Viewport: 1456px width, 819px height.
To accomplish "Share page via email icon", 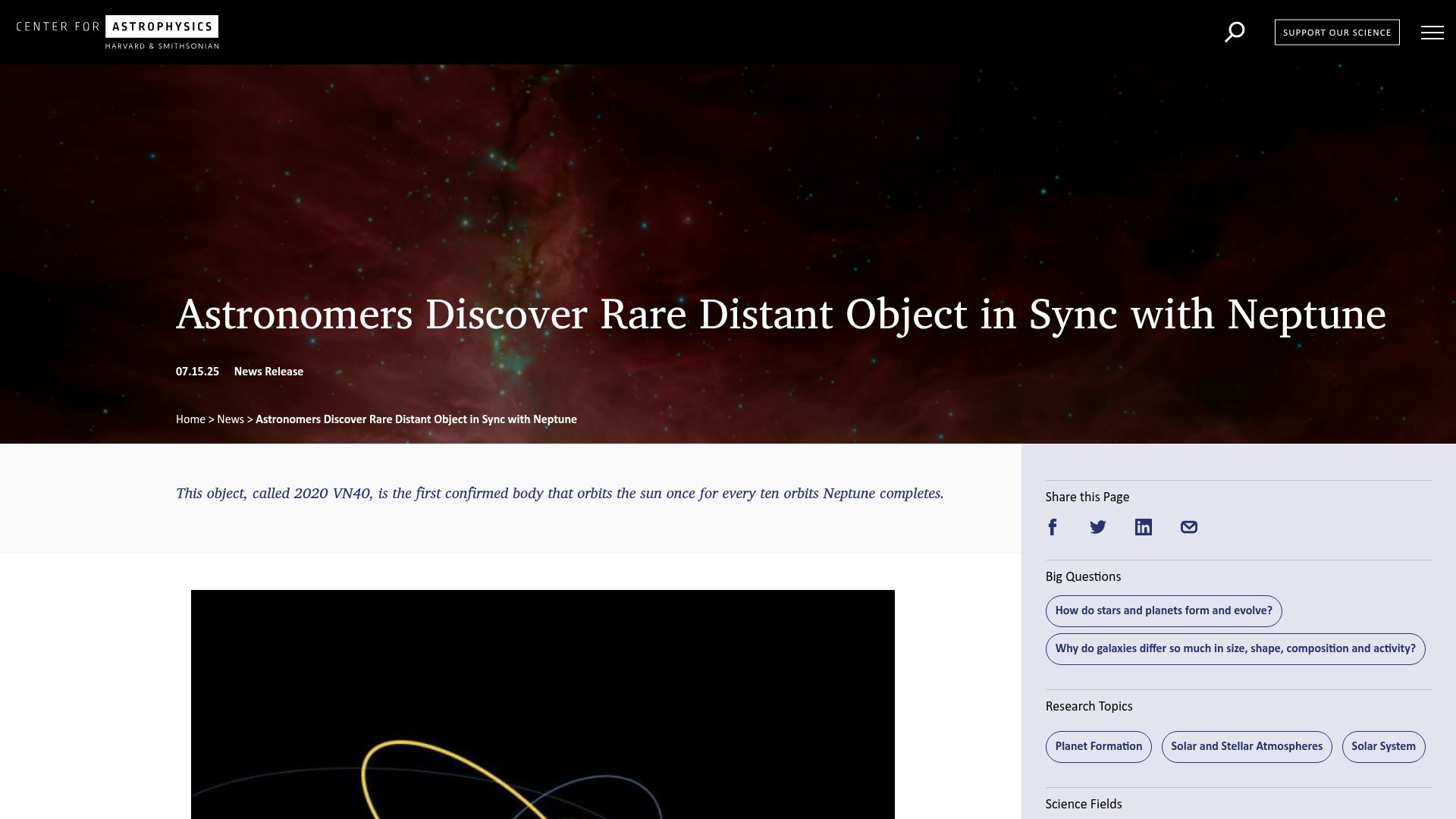I will (x=1189, y=527).
